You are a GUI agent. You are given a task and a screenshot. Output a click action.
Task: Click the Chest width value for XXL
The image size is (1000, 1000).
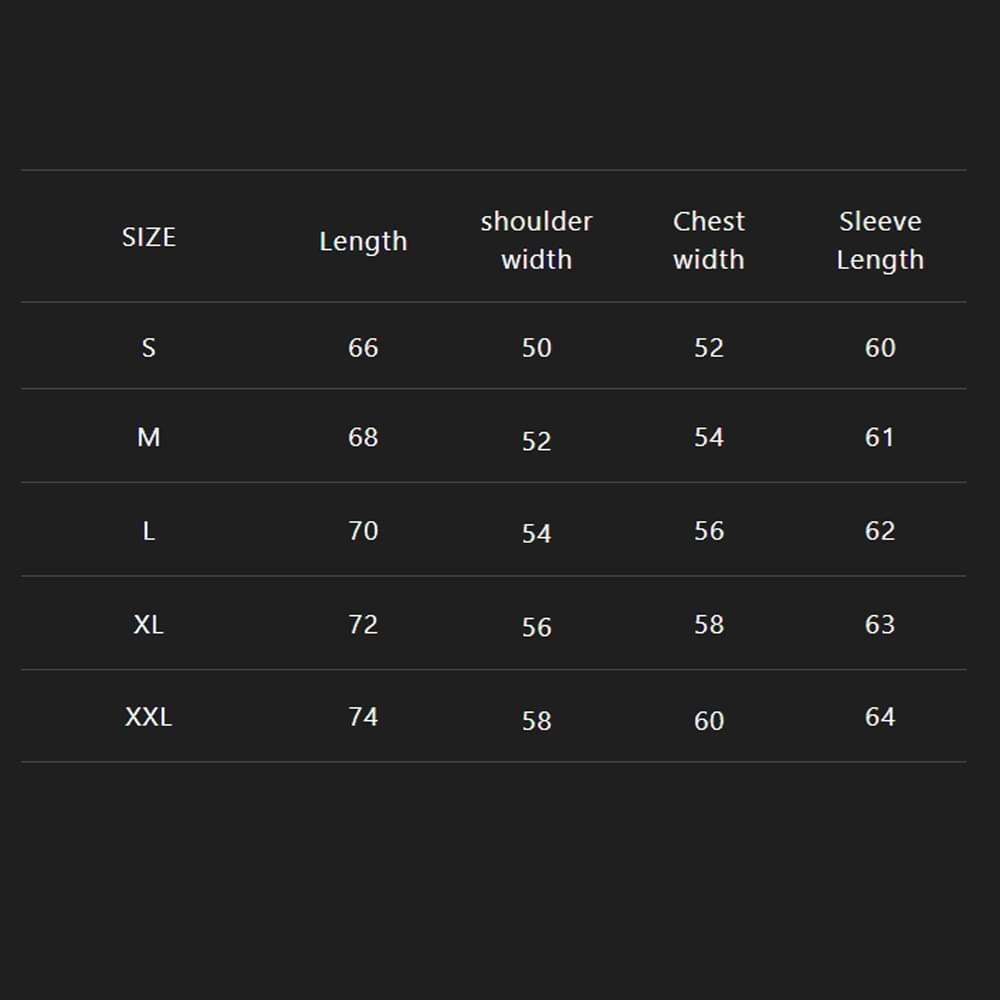click(708, 720)
